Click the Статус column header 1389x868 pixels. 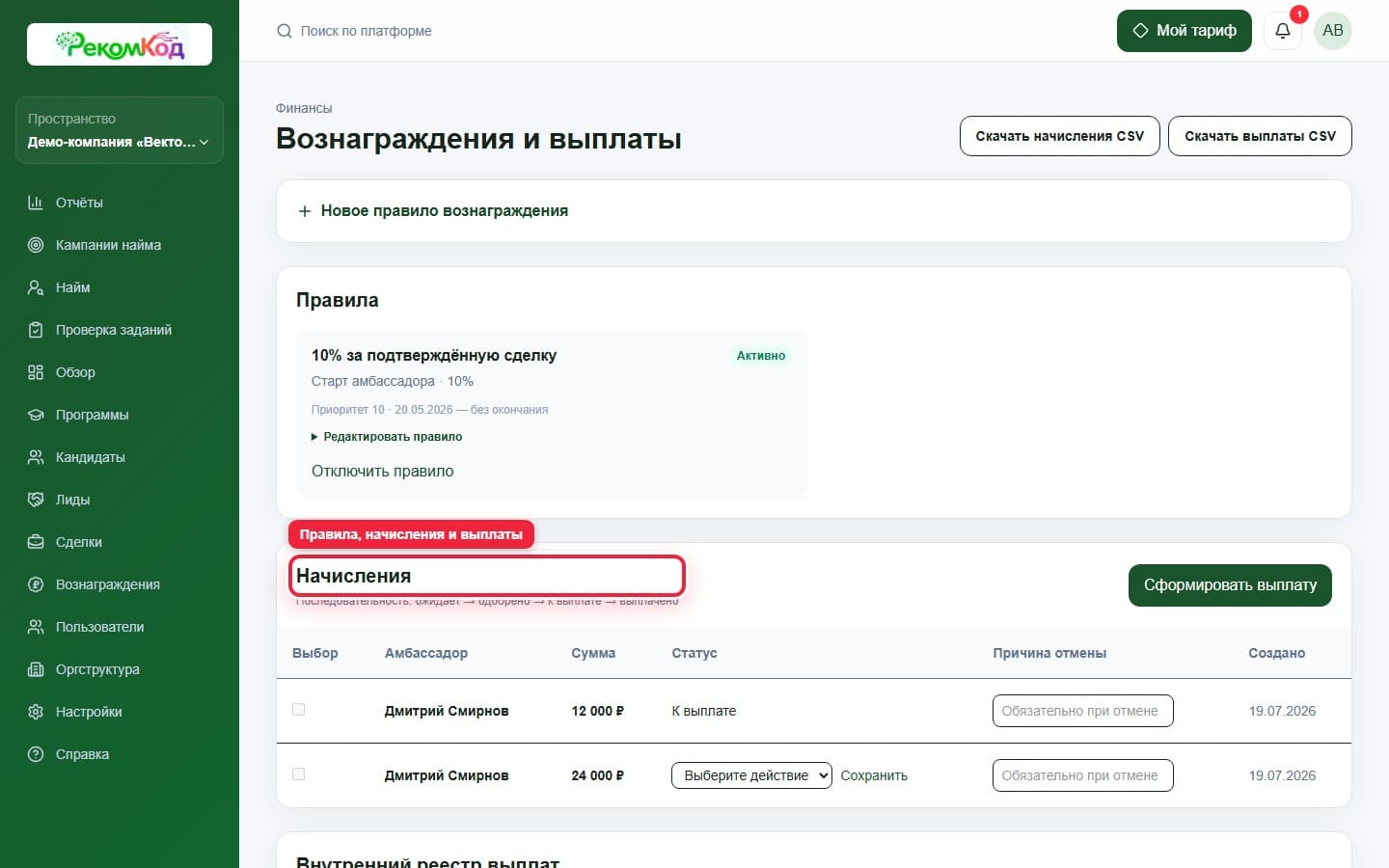pyautogui.click(x=694, y=653)
